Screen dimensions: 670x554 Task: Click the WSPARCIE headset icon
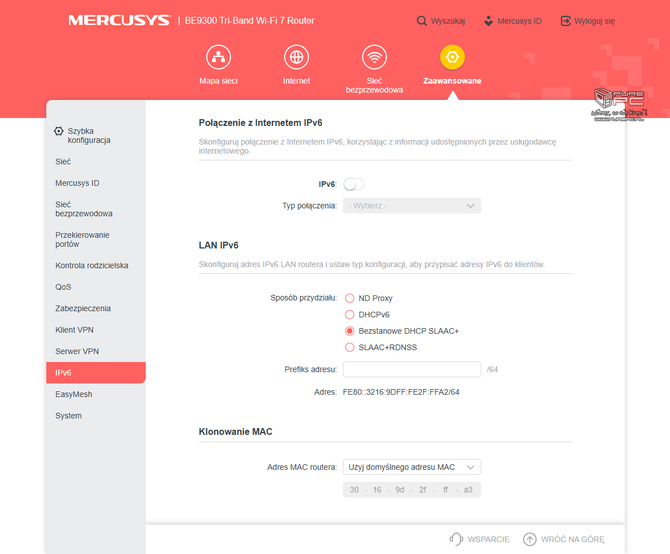coord(456,539)
